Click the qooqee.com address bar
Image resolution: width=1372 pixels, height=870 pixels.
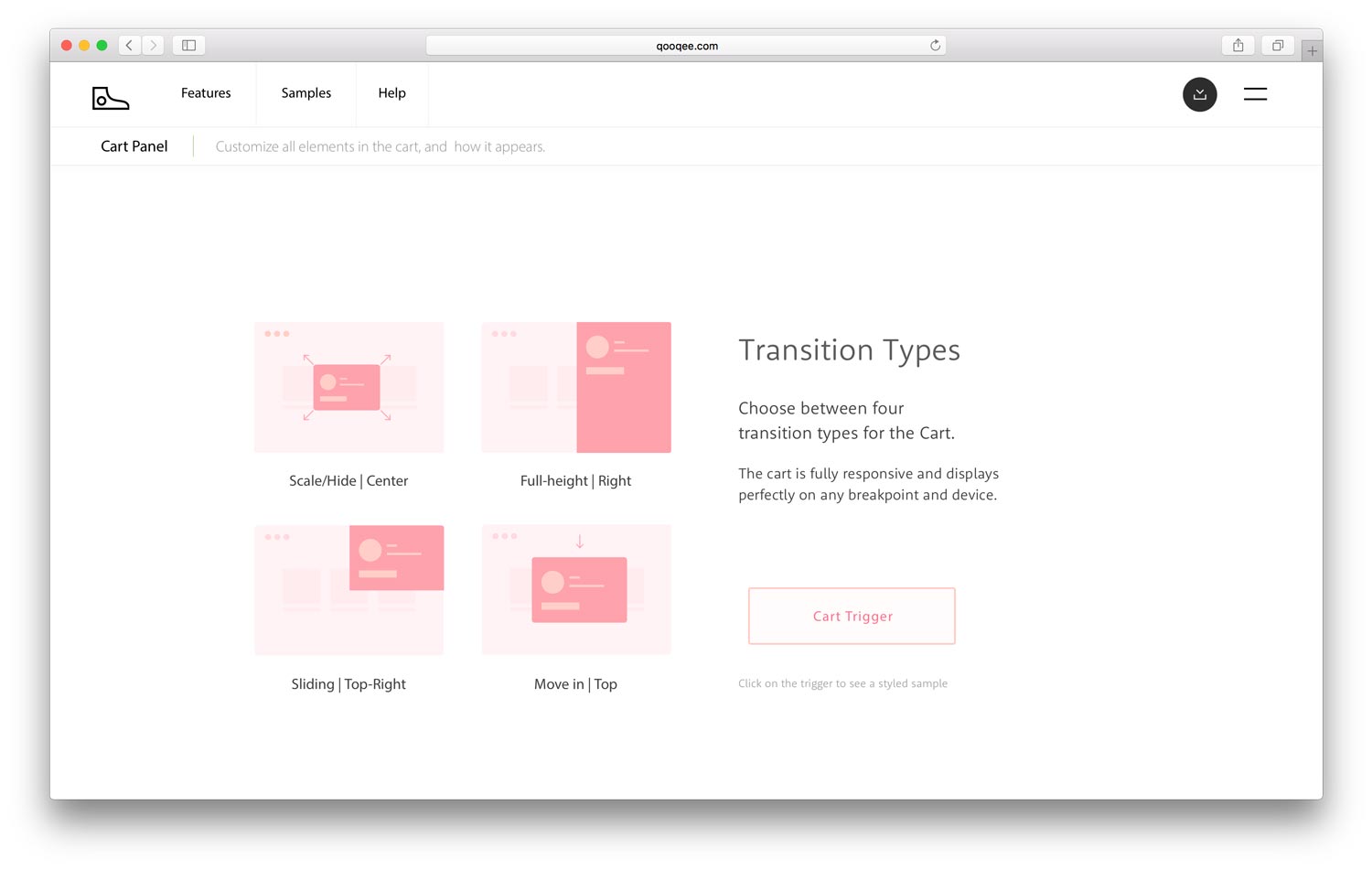click(686, 46)
